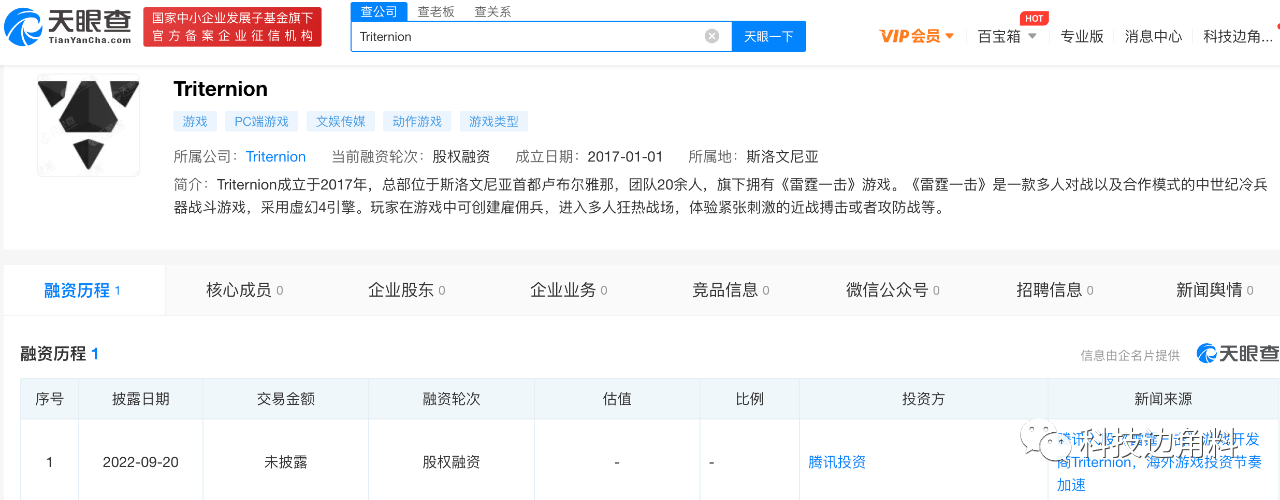Viewport: 1280px width, 500px height.
Task: Open 消息中心
Action: (1153, 36)
